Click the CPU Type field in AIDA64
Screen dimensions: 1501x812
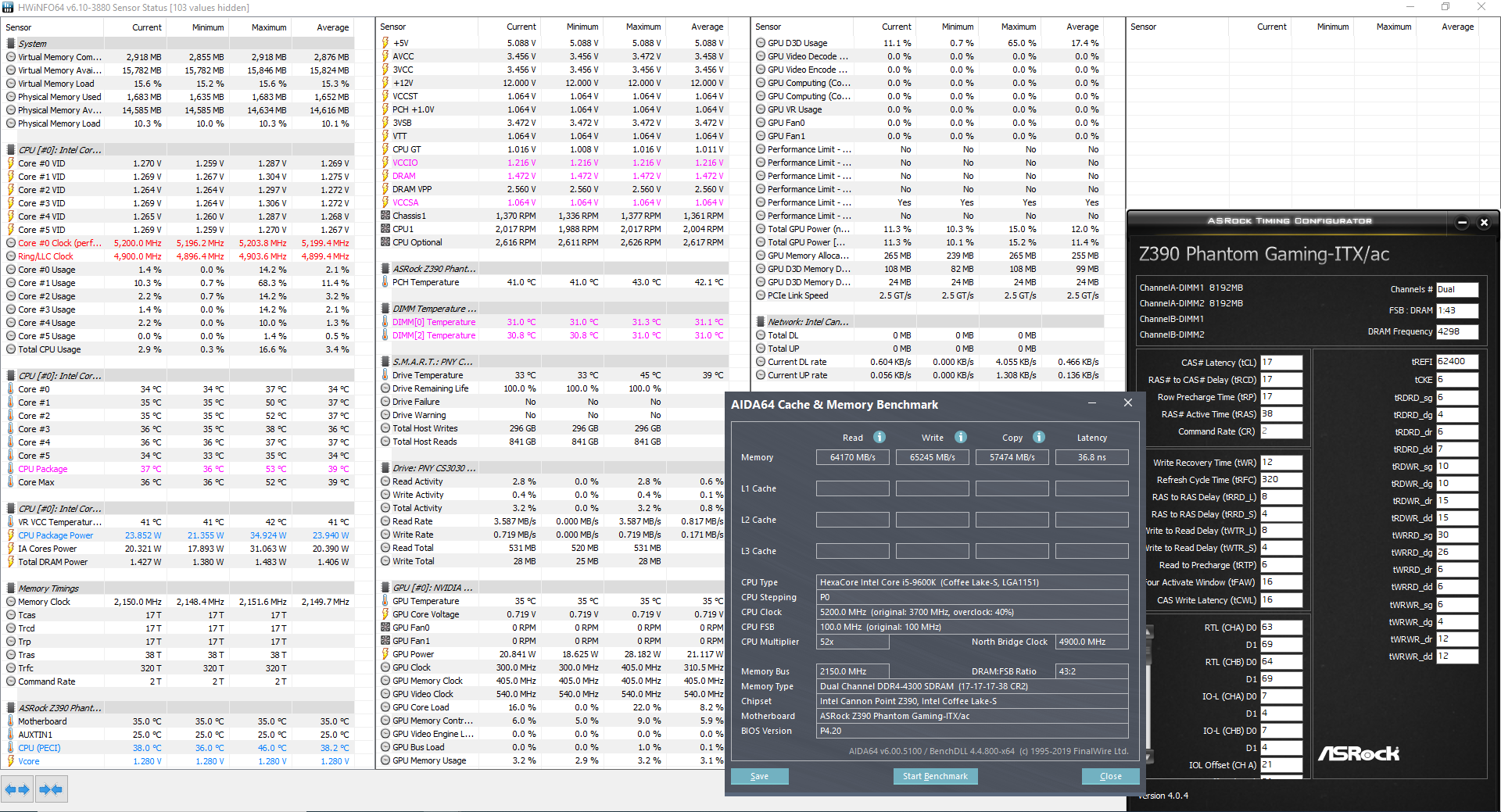[x=973, y=582]
